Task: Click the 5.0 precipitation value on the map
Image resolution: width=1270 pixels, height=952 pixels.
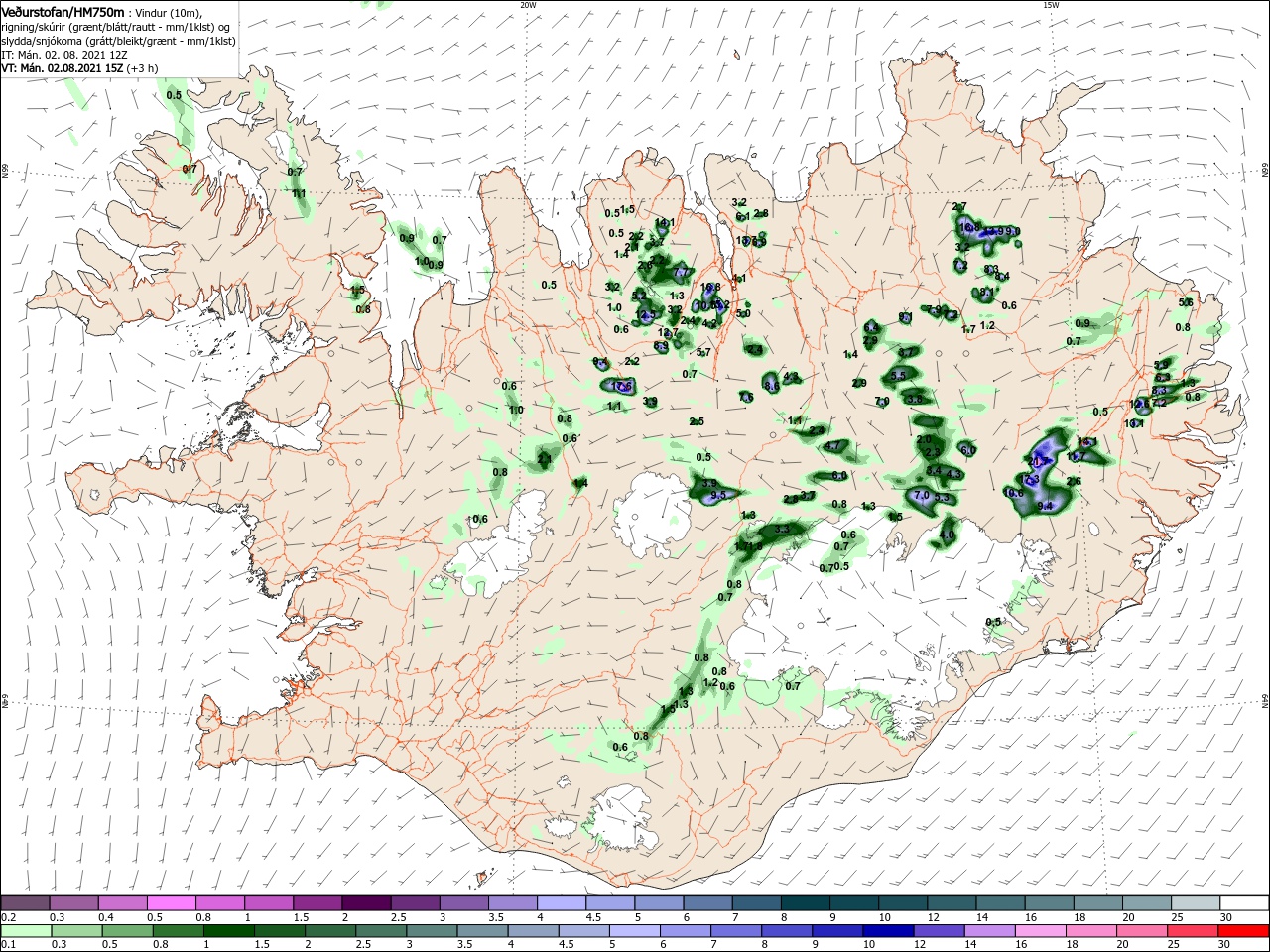Action: pyautogui.click(x=743, y=314)
